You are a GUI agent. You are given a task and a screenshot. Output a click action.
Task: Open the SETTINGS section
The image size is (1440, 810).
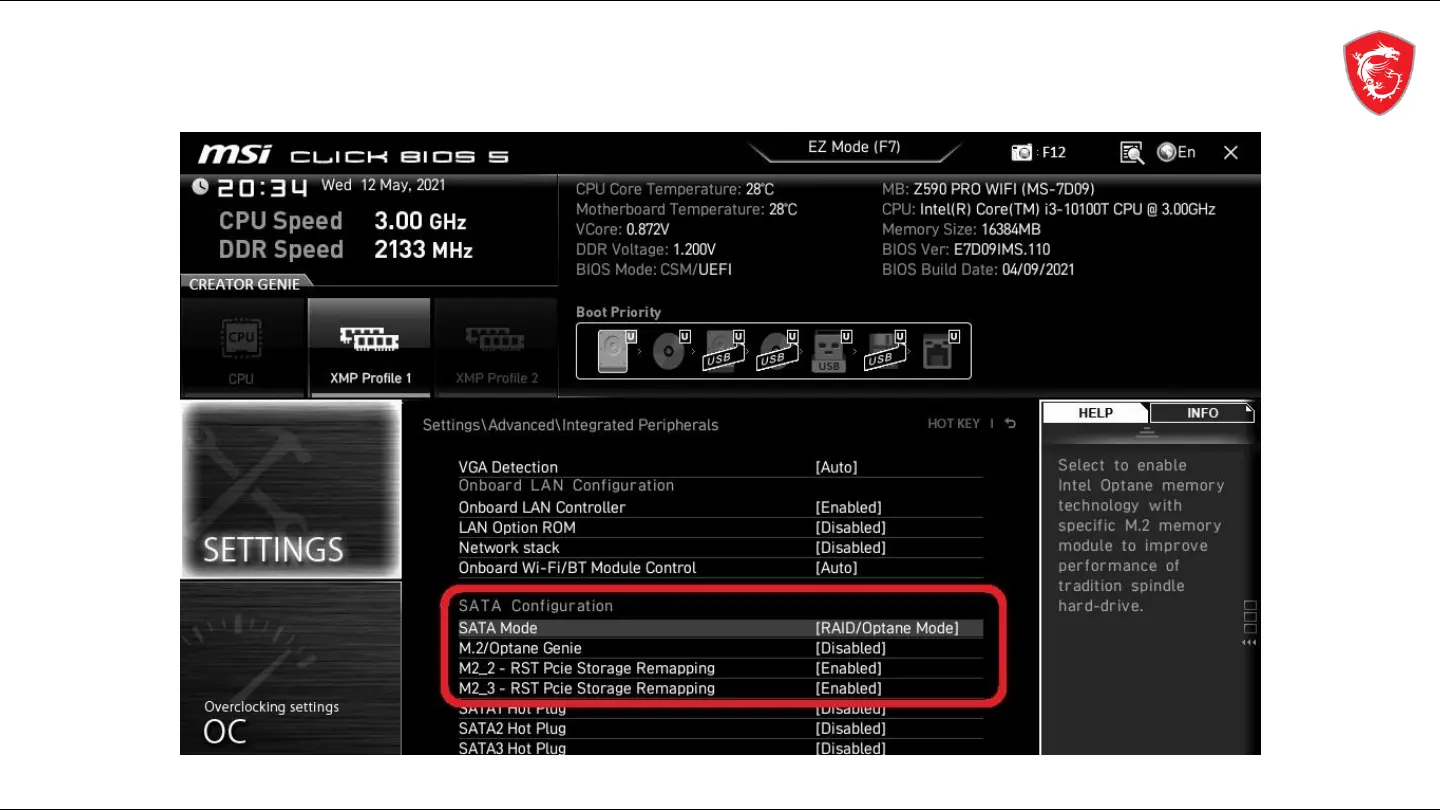pos(290,489)
